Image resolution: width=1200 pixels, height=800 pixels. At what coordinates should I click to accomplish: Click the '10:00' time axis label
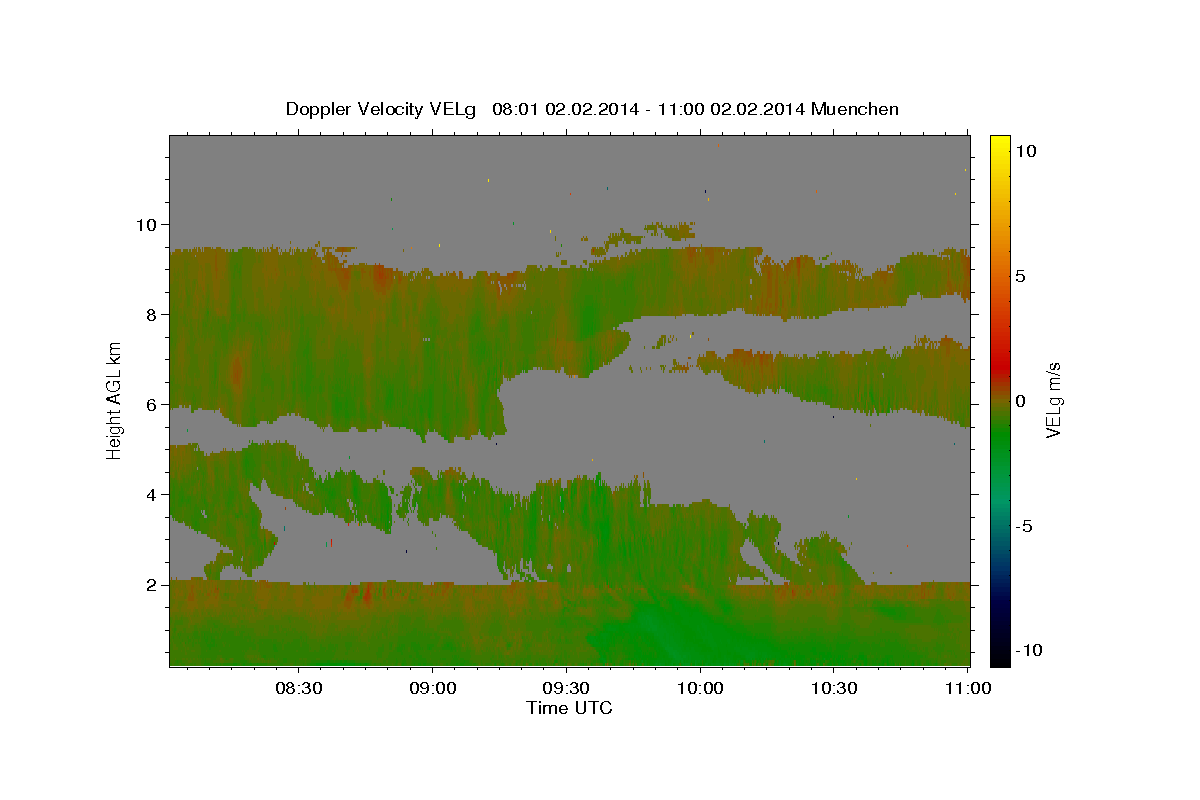coord(700,689)
